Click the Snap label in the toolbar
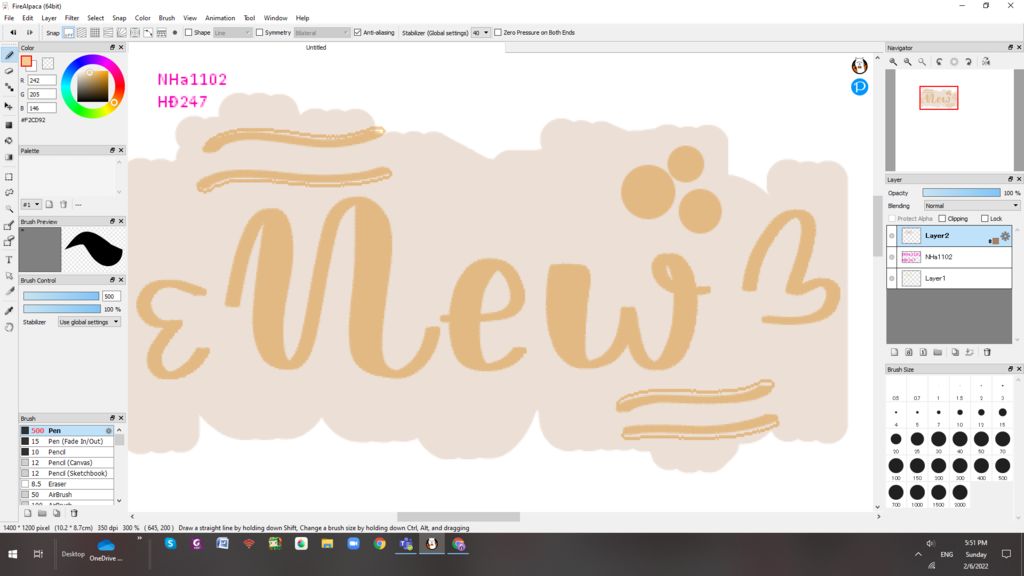This screenshot has height=576, width=1024. 53,33
